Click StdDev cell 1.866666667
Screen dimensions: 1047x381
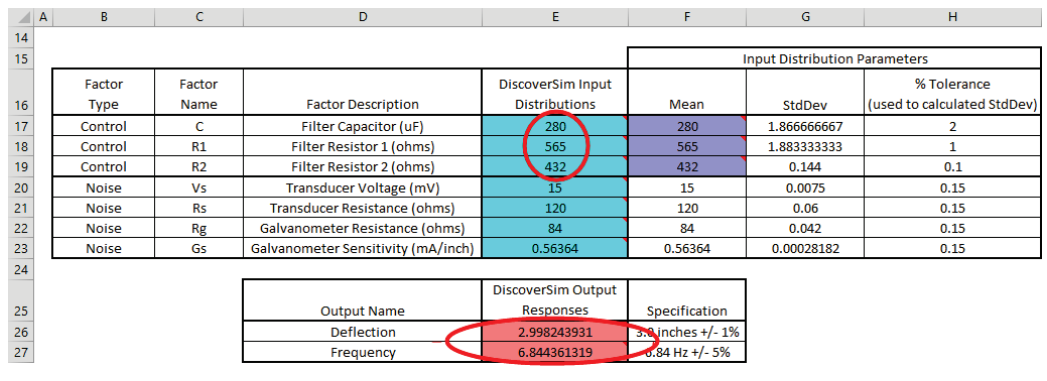coord(805,125)
